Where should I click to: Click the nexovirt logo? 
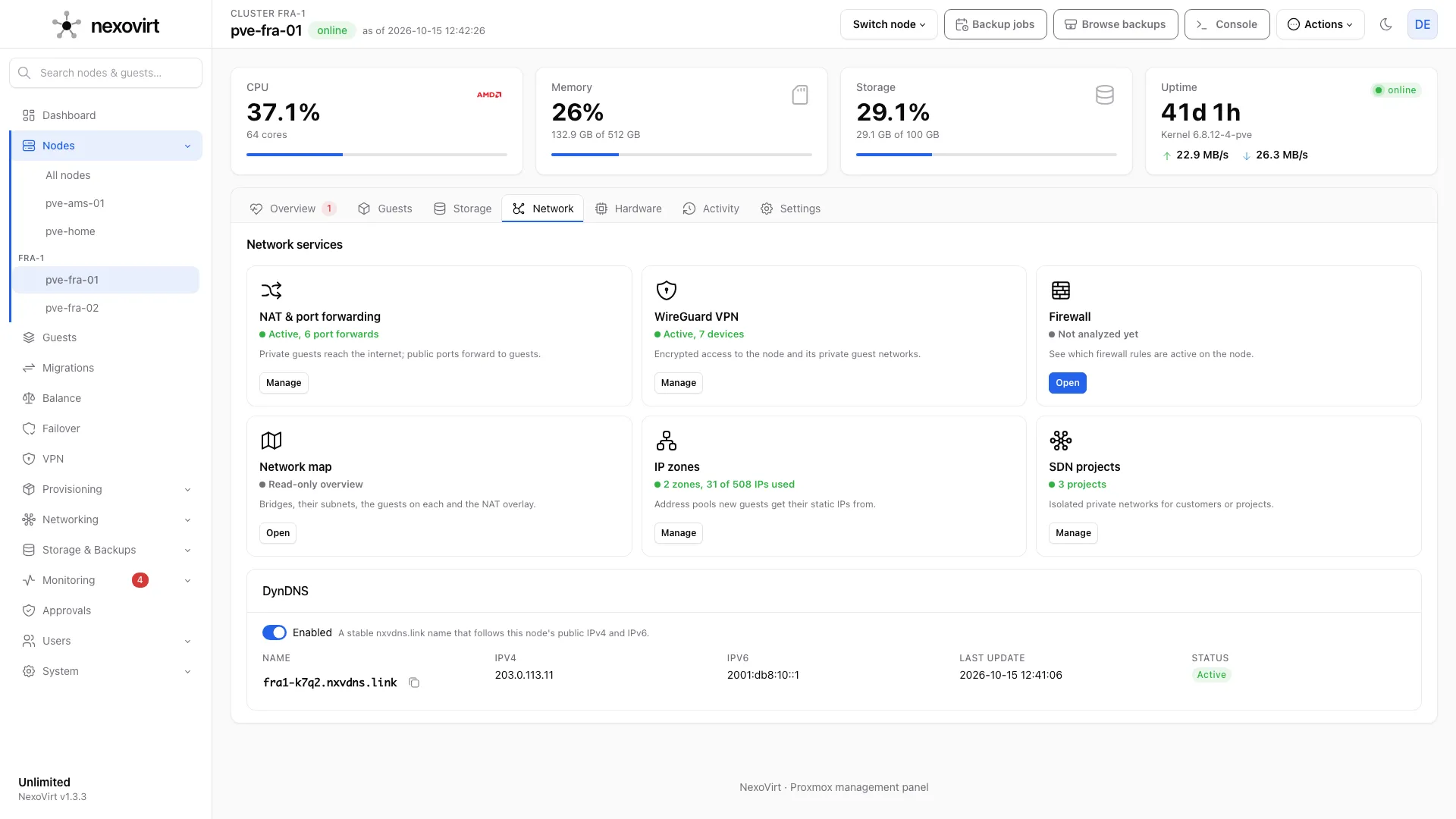click(105, 26)
